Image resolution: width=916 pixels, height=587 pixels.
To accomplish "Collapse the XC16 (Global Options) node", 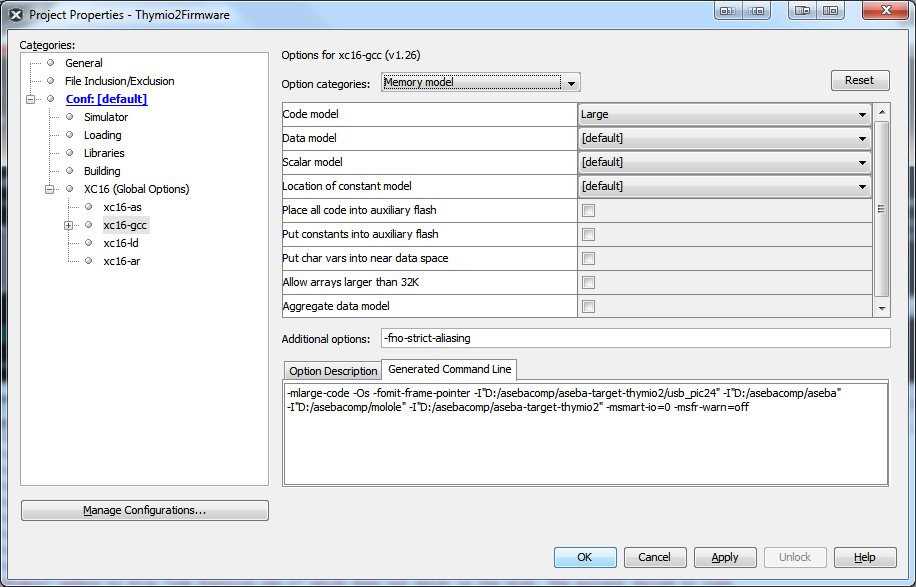I will pyautogui.click(x=50, y=189).
